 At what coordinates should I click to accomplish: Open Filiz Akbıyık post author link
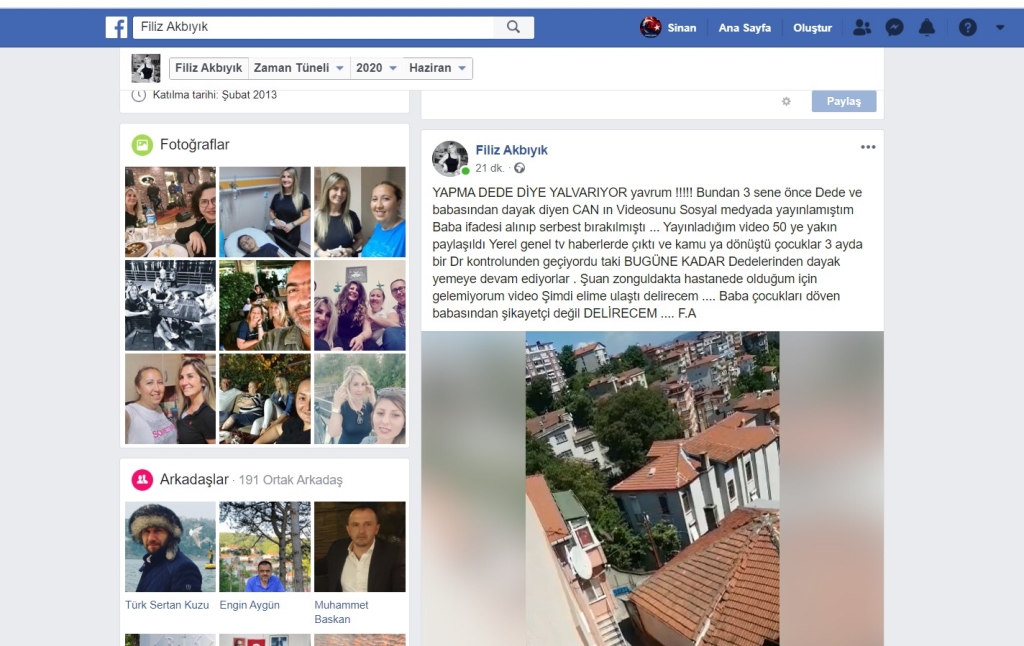[511, 150]
